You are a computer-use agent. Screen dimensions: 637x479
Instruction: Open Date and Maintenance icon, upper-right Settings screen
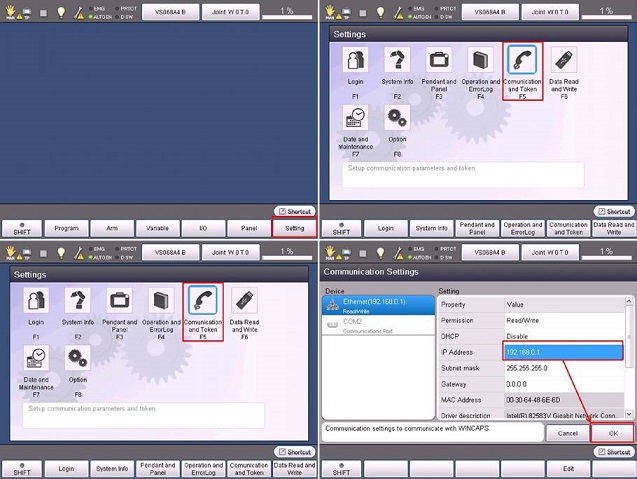[356, 119]
